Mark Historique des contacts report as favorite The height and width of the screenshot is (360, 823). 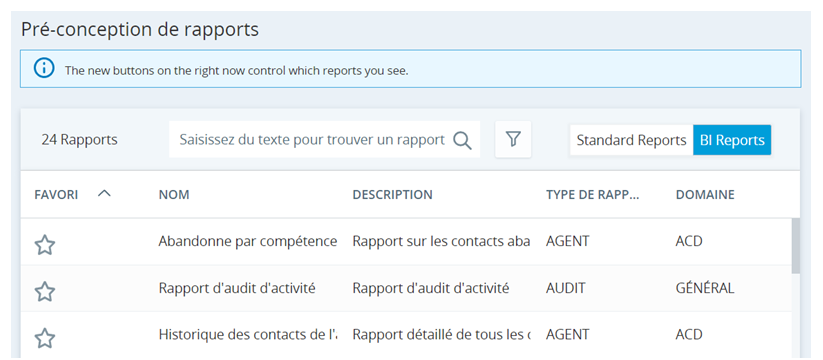[45, 338]
